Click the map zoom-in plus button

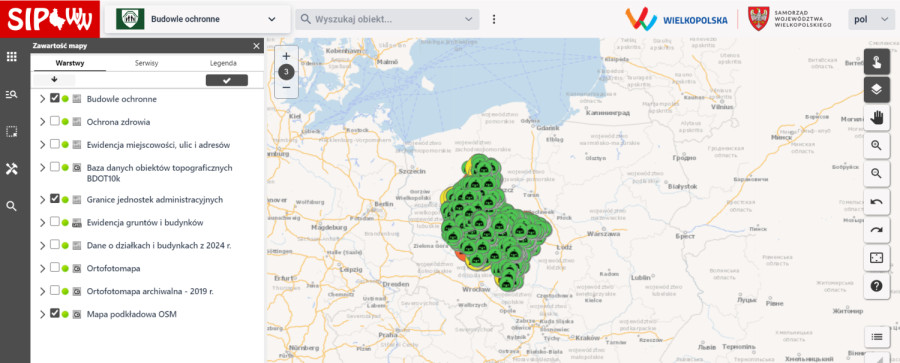pos(286,56)
